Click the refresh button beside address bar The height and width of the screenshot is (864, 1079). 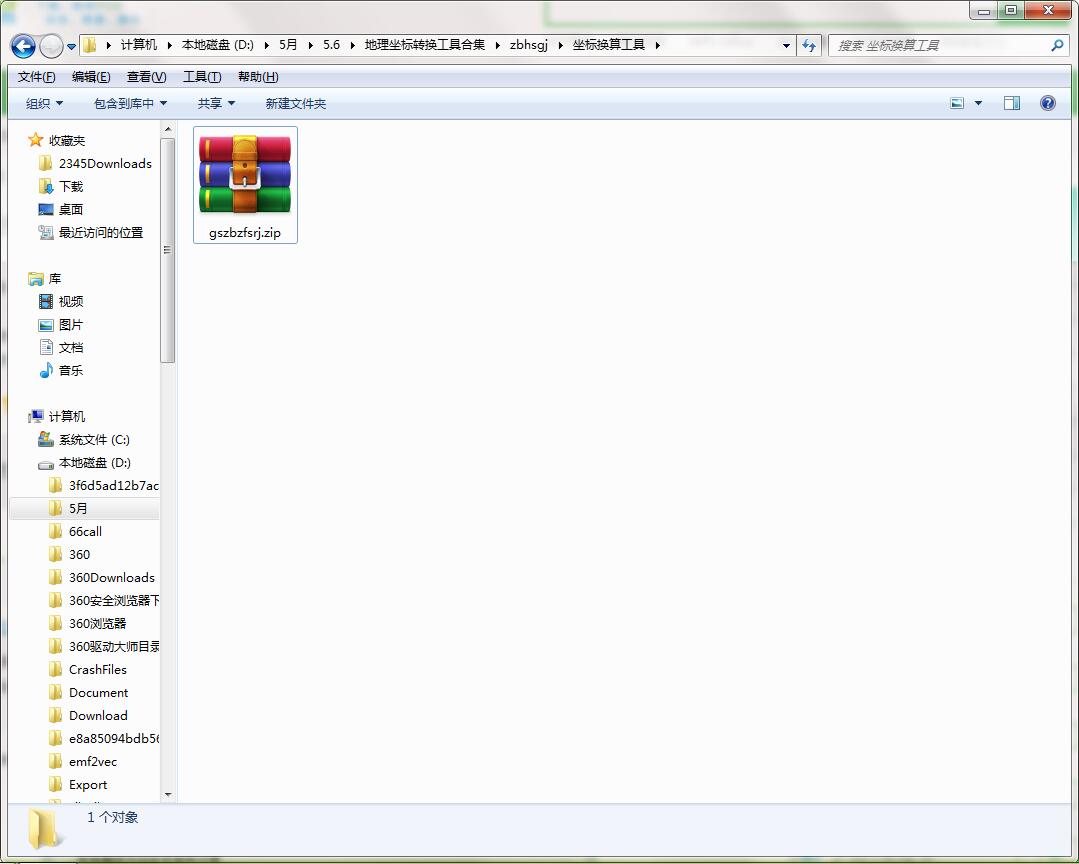coord(809,45)
